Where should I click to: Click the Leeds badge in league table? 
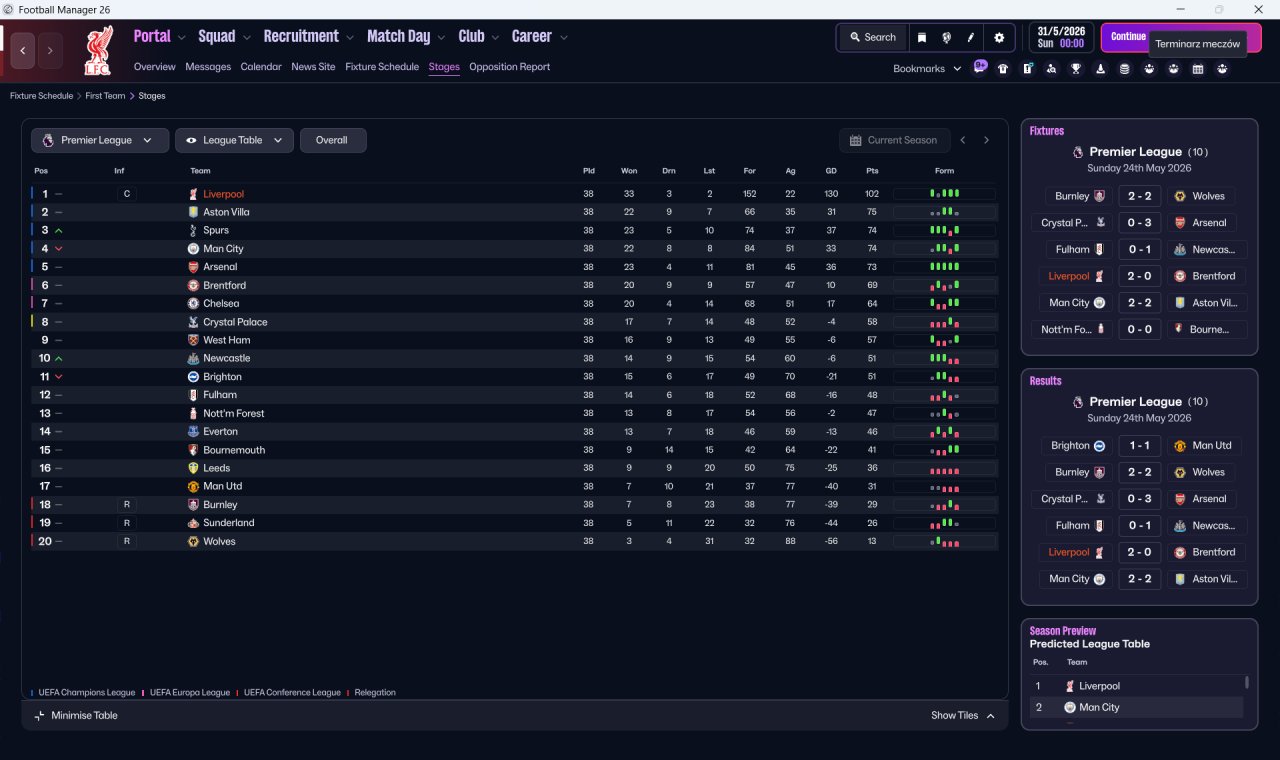[x=193, y=468]
